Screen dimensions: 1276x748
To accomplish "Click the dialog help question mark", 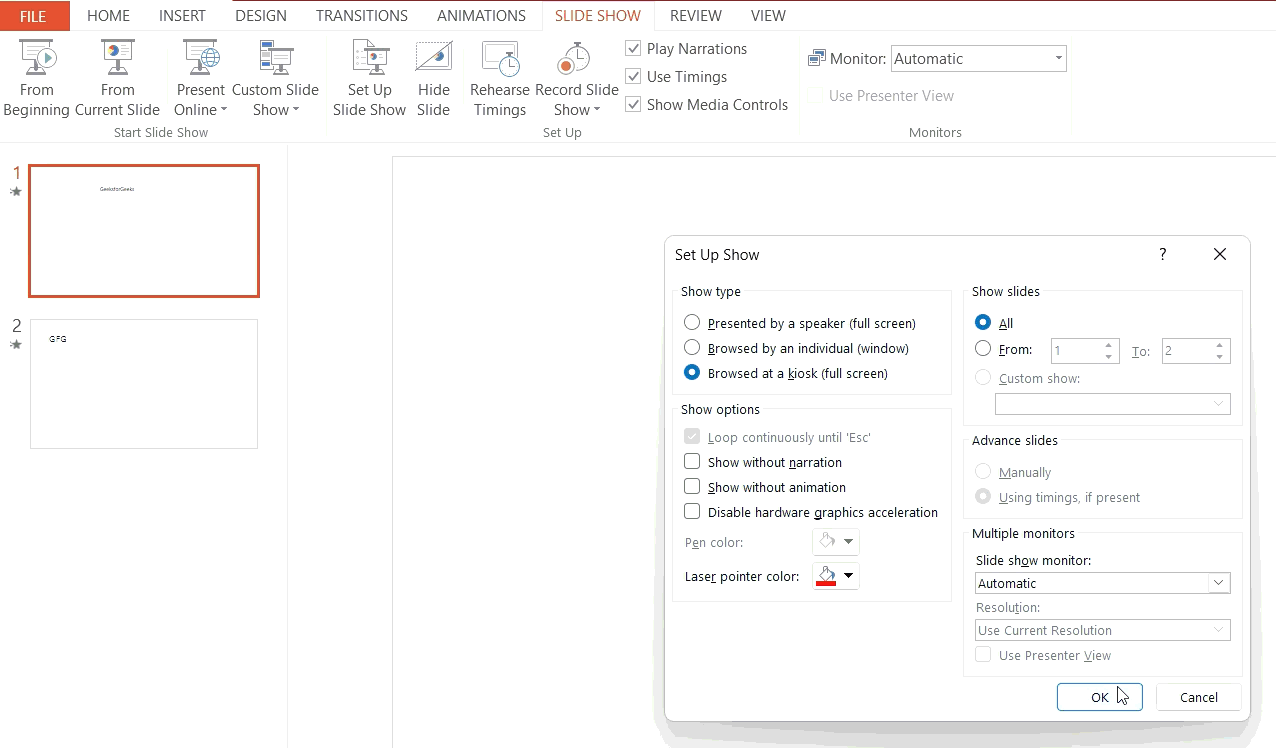I will point(1163,255).
